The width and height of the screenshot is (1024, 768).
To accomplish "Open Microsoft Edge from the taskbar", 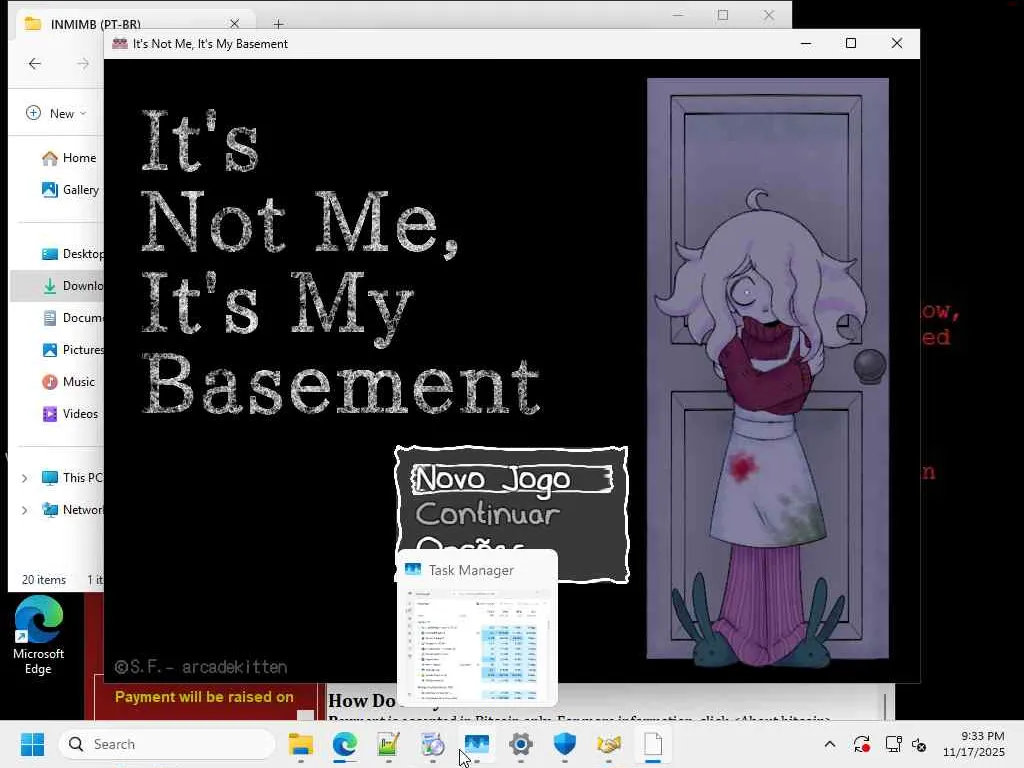I will click(x=345, y=745).
